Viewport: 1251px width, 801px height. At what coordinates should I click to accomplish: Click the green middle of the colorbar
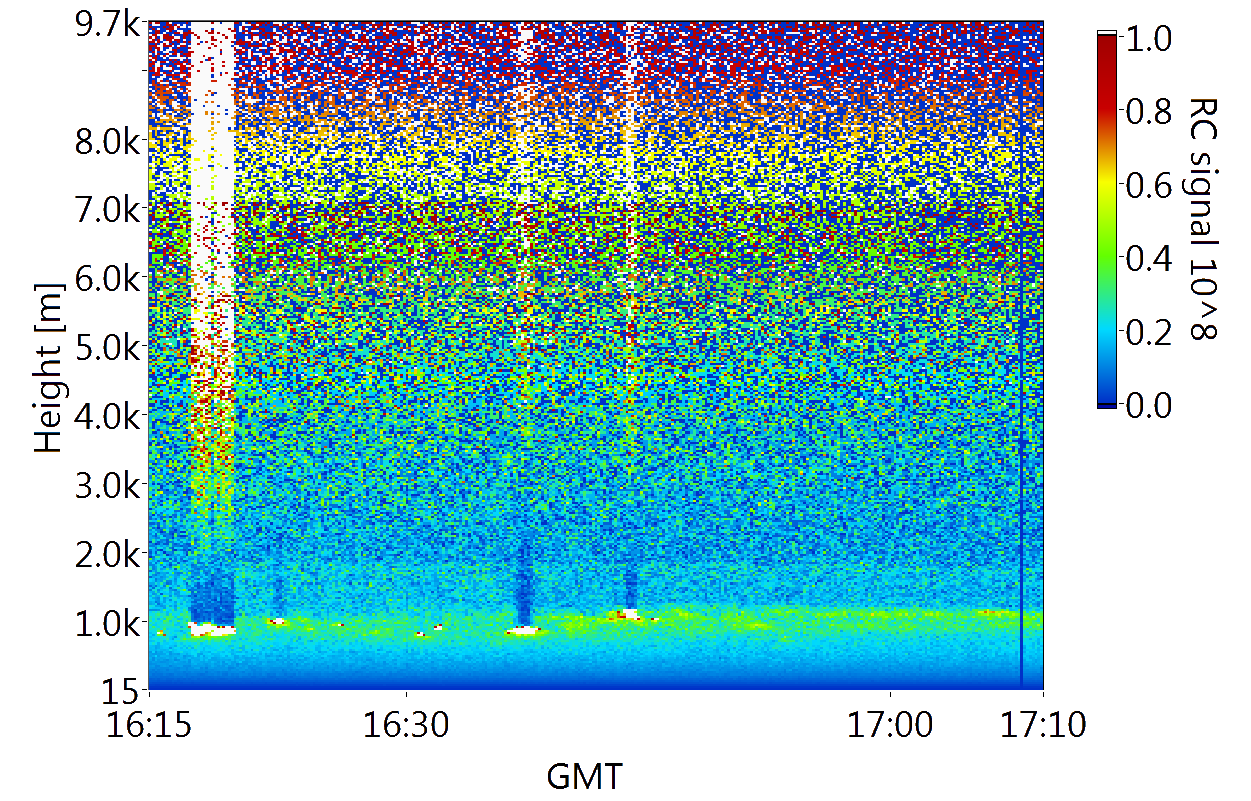click(1107, 250)
